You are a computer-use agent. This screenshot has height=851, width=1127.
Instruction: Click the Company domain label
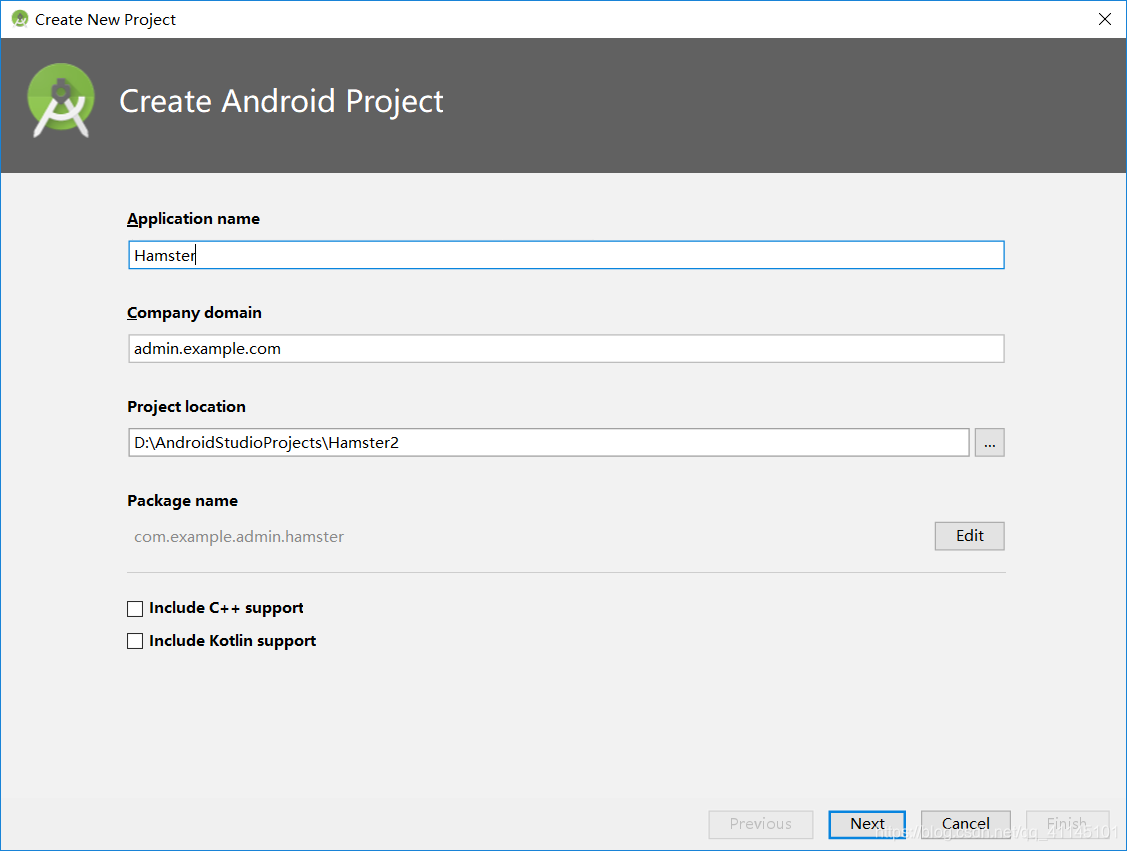(194, 313)
